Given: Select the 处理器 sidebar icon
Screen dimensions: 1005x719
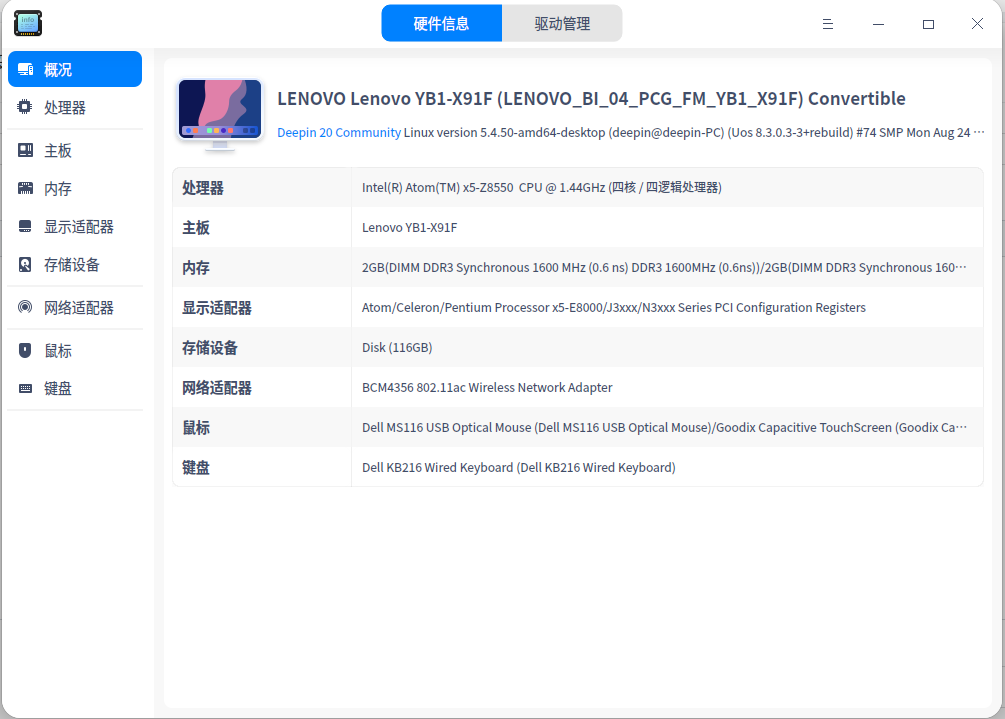Looking at the screenshot, I should (24, 107).
